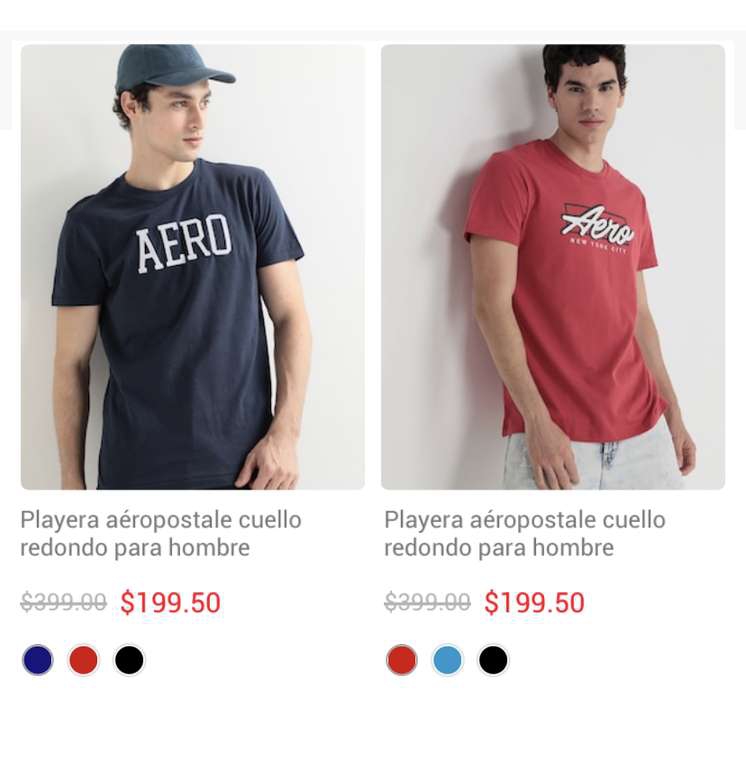This screenshot has height=768, width=746.
Task: Pick the black swatch under the right product
Action: tap(493, 660)
